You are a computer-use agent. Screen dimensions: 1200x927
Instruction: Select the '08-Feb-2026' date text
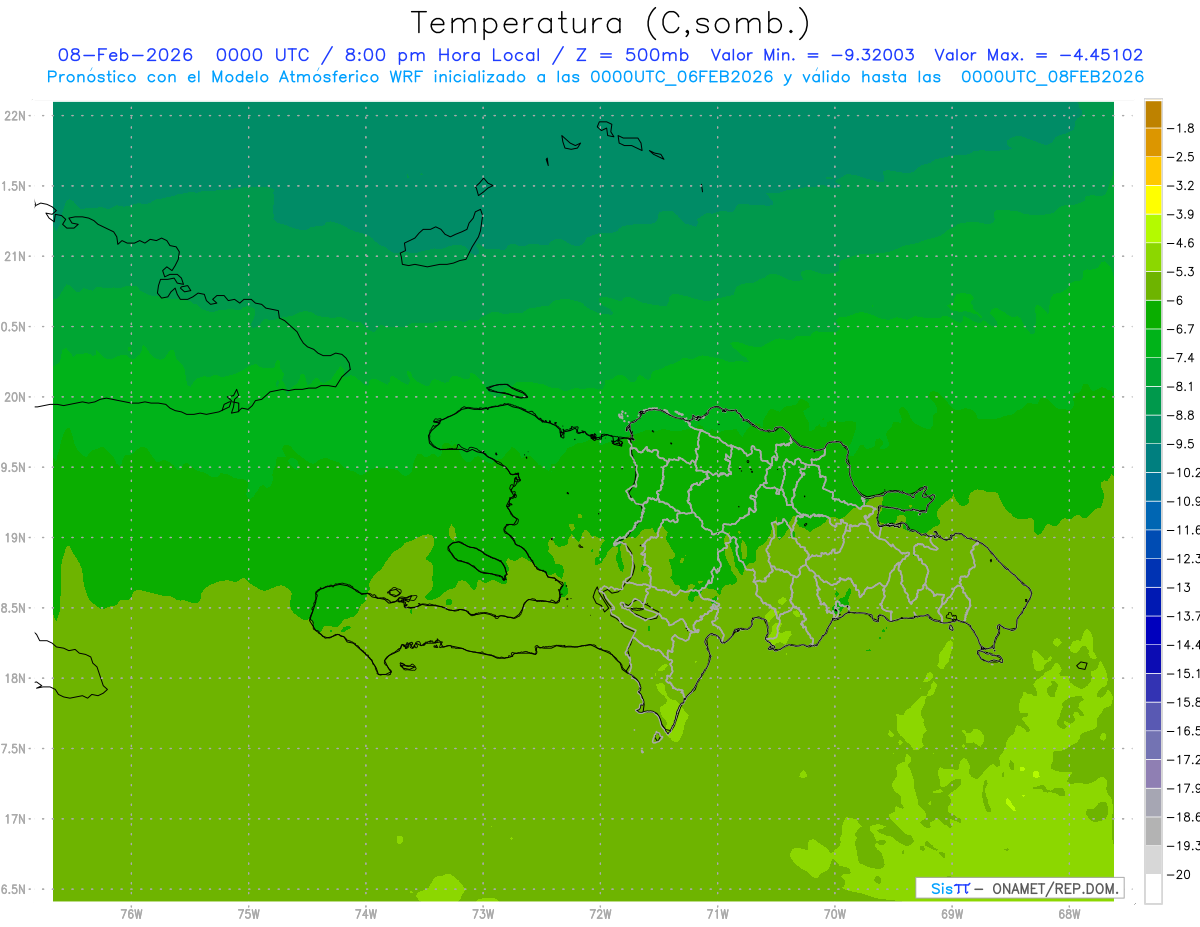pyautogui.click(x=125, y=55)
